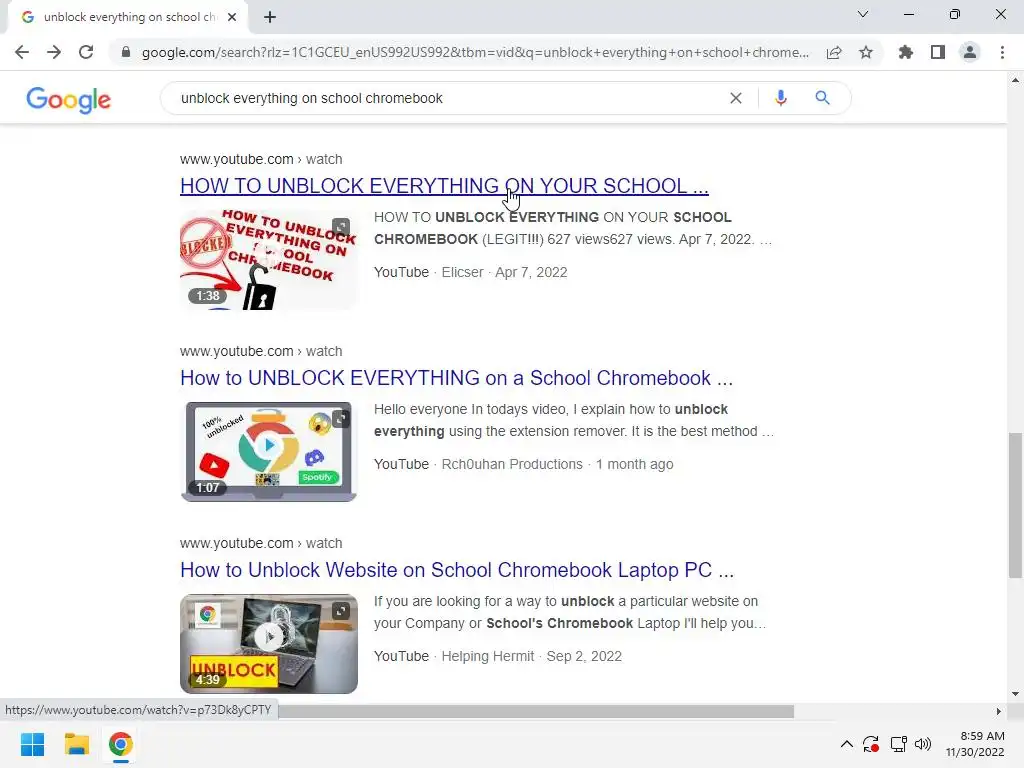Click the Helping Hermit channel name

tap(488, 656)
